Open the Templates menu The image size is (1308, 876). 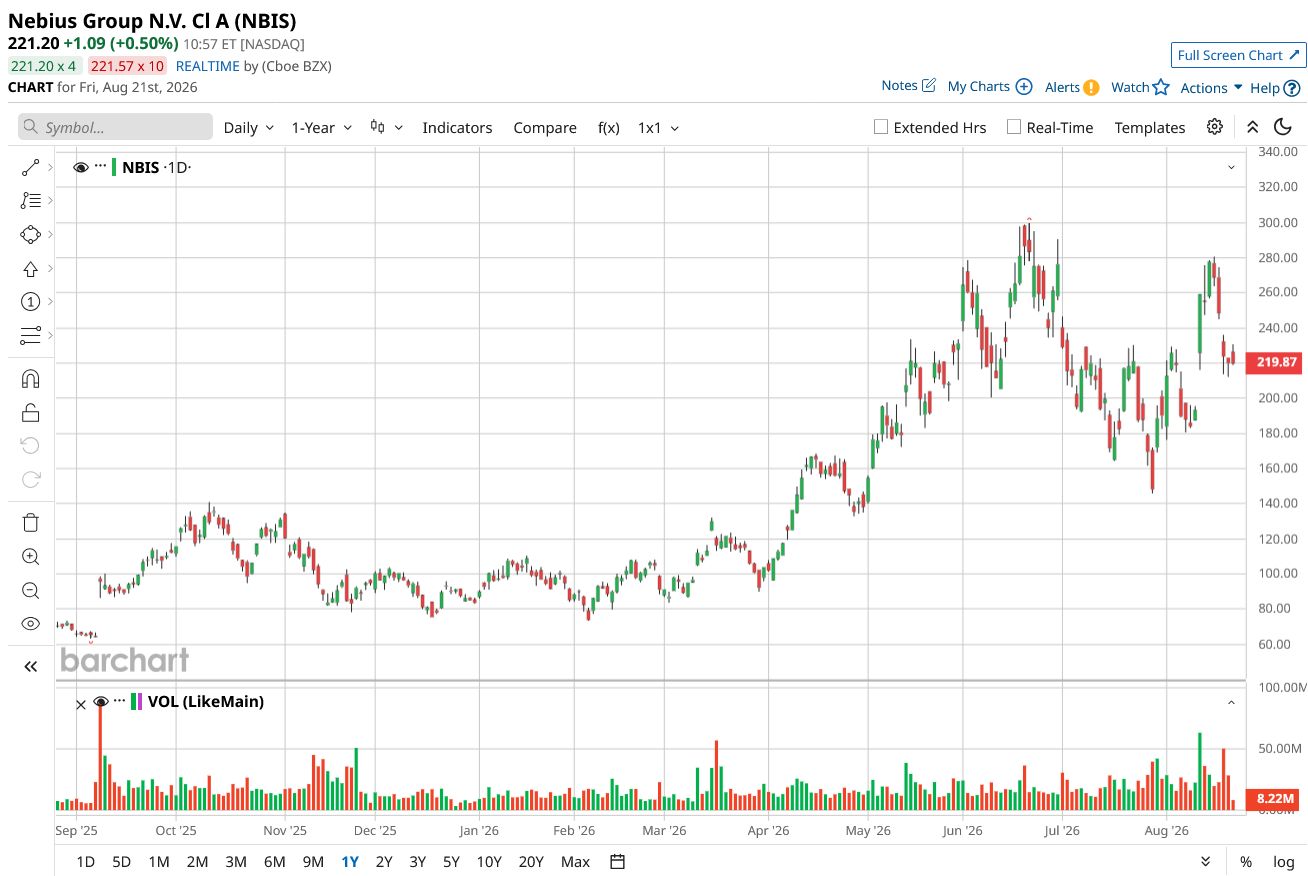(1150, 127)
